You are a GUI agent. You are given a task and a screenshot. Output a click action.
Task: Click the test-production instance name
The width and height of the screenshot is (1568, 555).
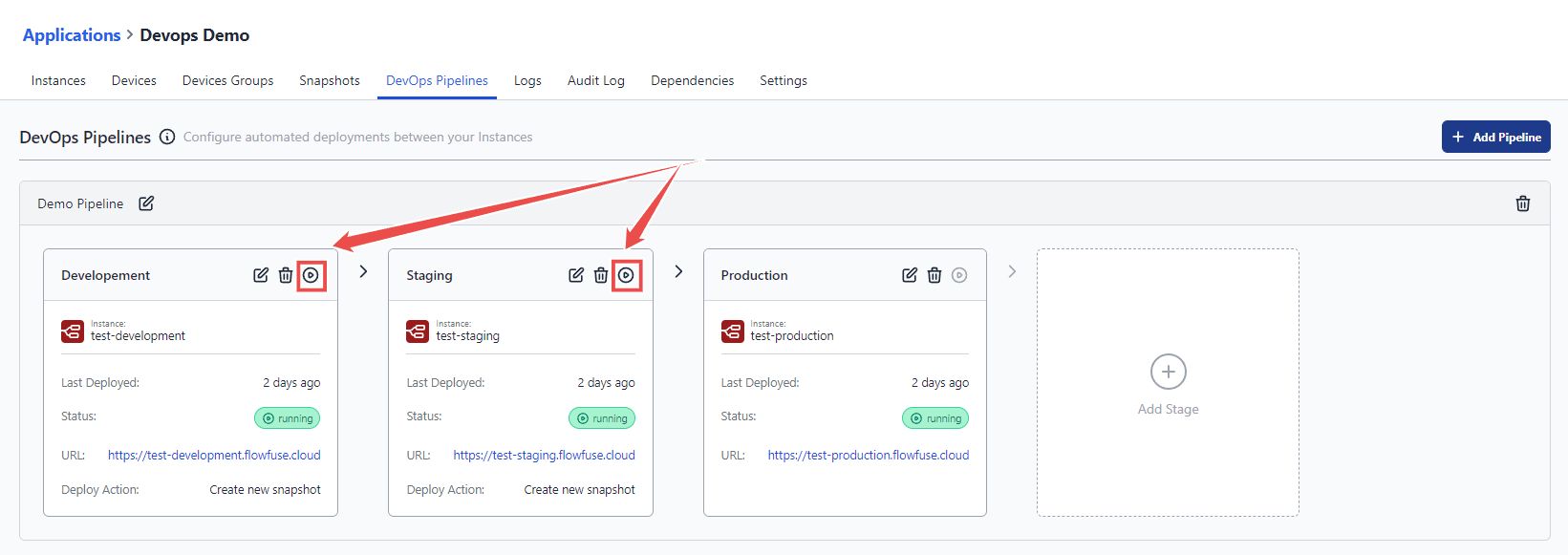coord(792,336)
